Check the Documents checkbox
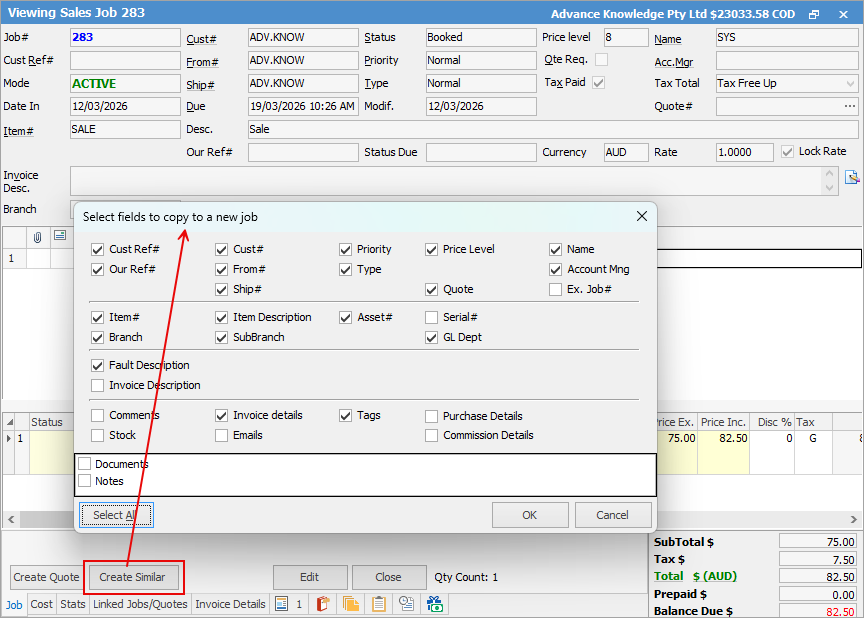864x618 pixels. pyautogui.click(x=84, y=464)
